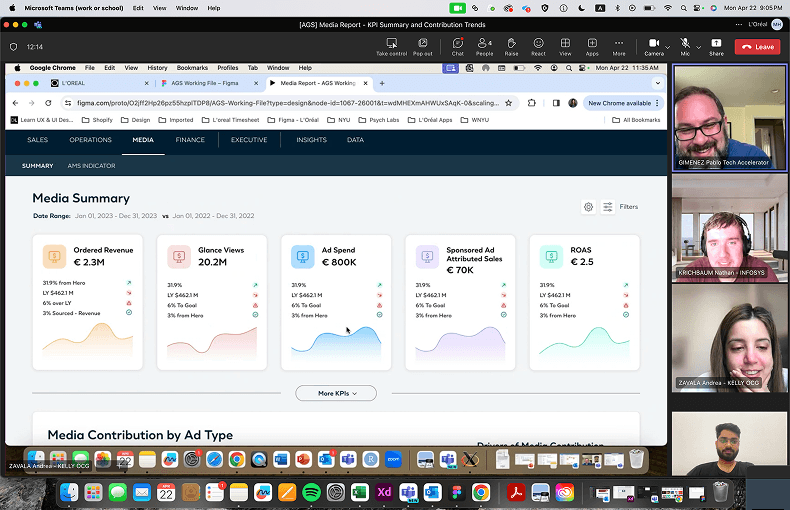Switch to AGS Working File Figma tab
This screenshot has height=510, width=790.
209,83
